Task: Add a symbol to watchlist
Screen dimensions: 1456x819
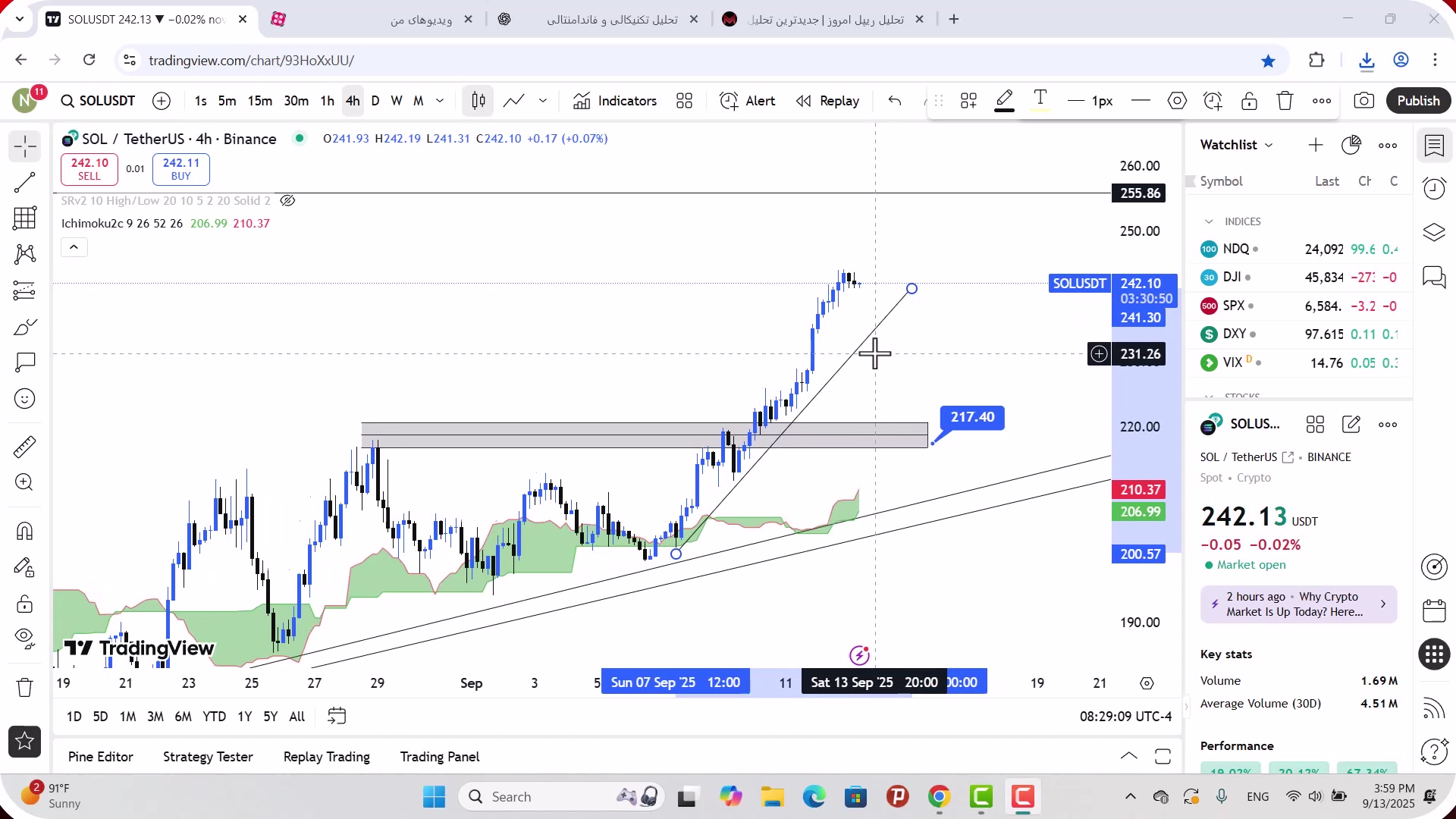Action: pos(1316,145)
